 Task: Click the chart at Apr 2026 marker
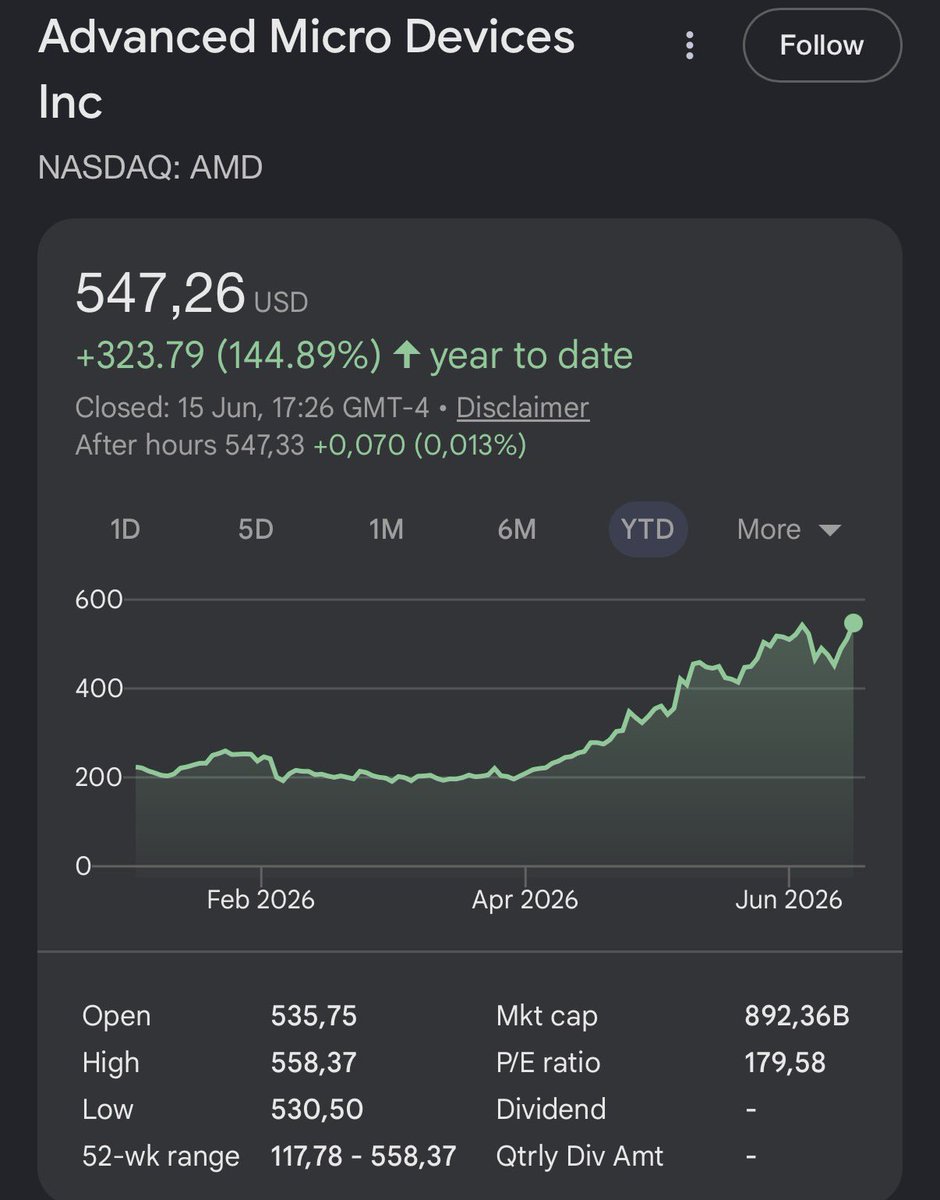525,899
